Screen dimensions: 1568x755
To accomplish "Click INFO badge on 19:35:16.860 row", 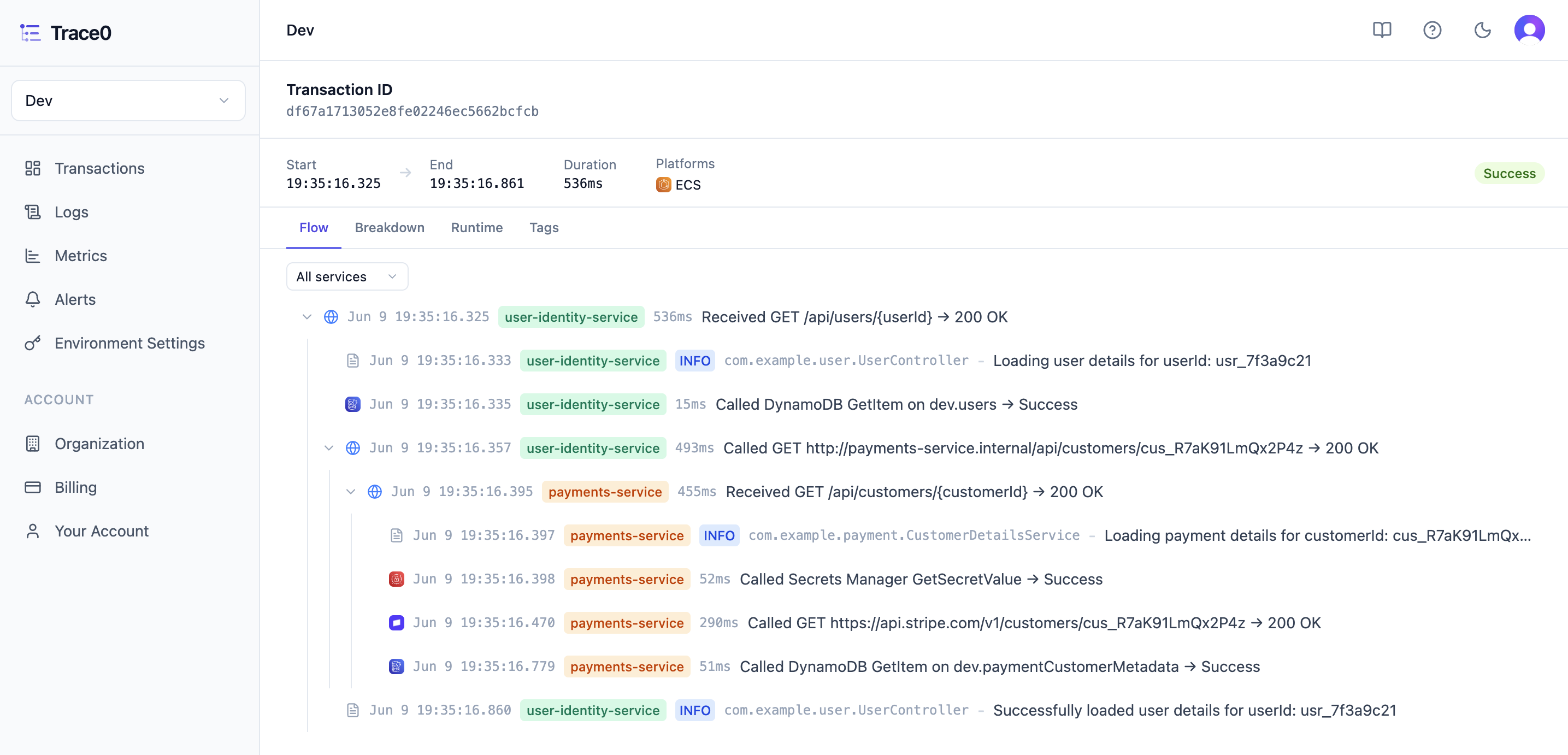I will (694, 711).
